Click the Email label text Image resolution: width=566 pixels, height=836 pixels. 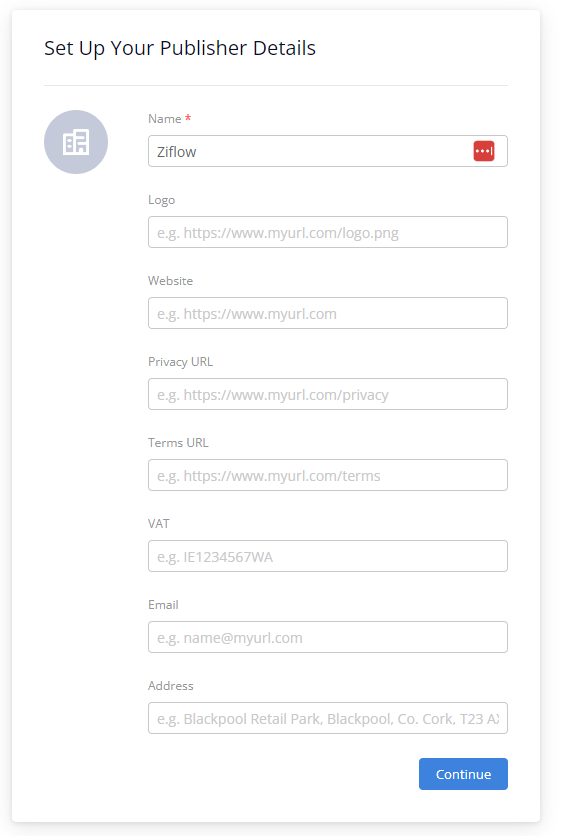[163, 605]
